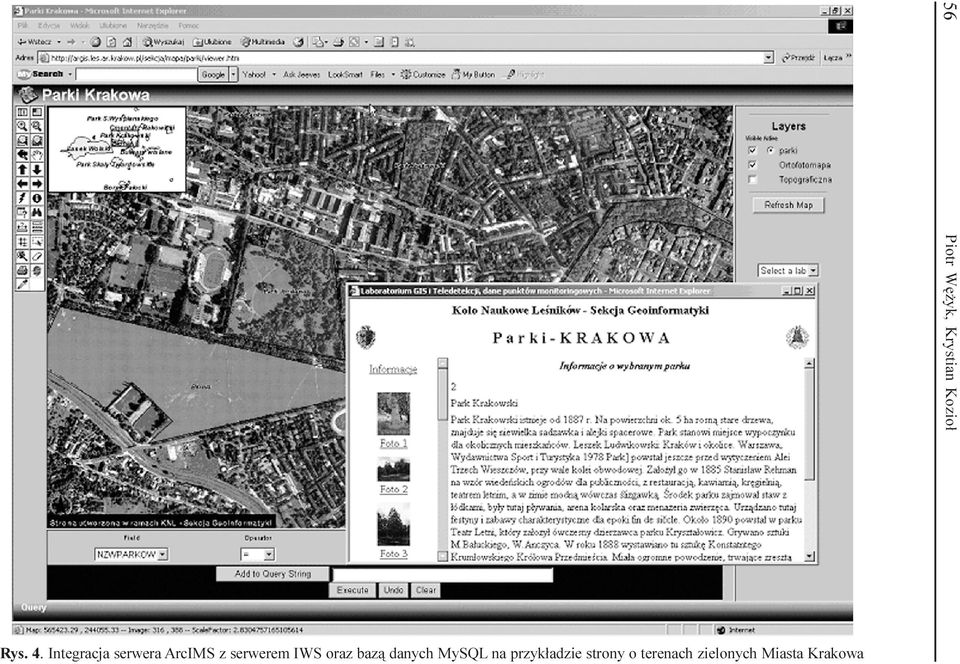Select the Hyperlink lightning bolt tool
This screenshot has height=664, width=960.
pos(22,198)
